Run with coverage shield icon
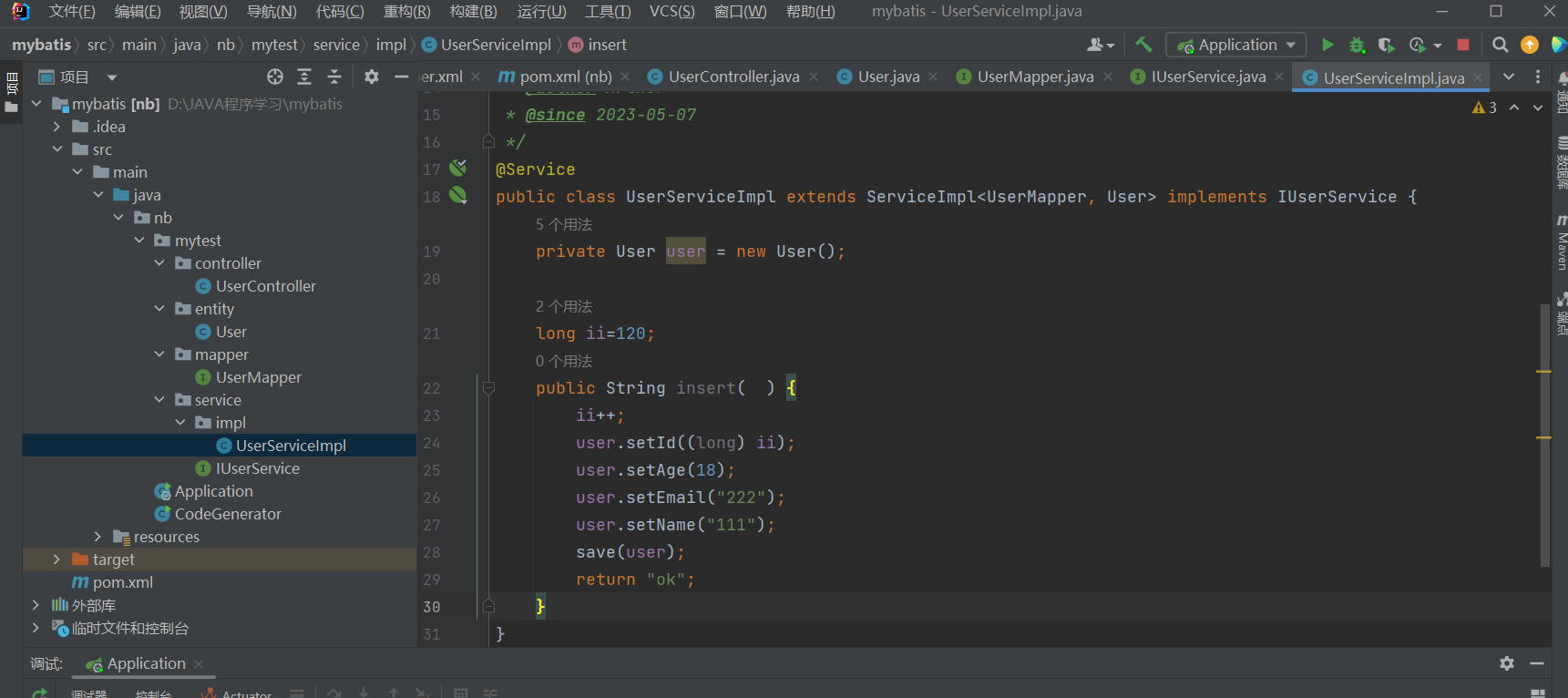The image size is (1568, 698). click(x=1386, y=45)
